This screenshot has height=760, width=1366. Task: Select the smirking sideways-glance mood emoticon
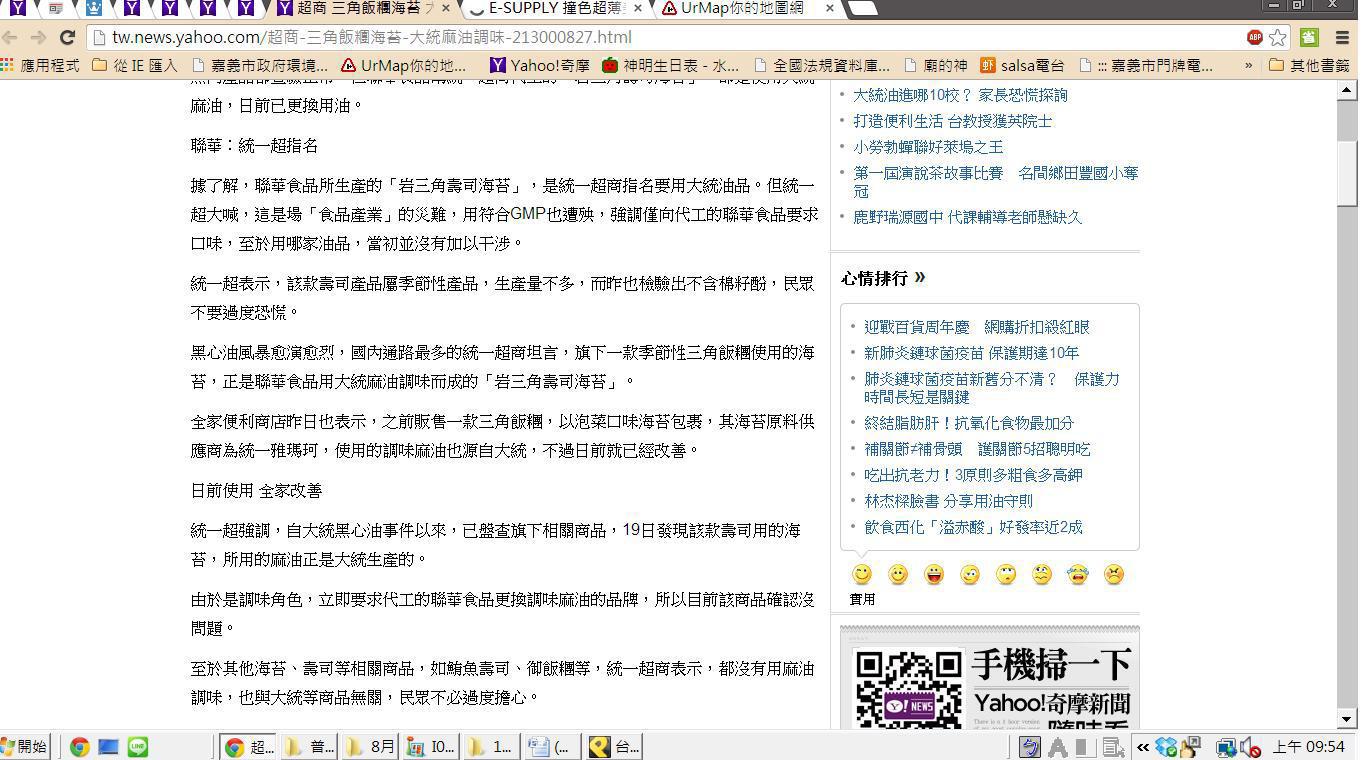click(970, 574)
